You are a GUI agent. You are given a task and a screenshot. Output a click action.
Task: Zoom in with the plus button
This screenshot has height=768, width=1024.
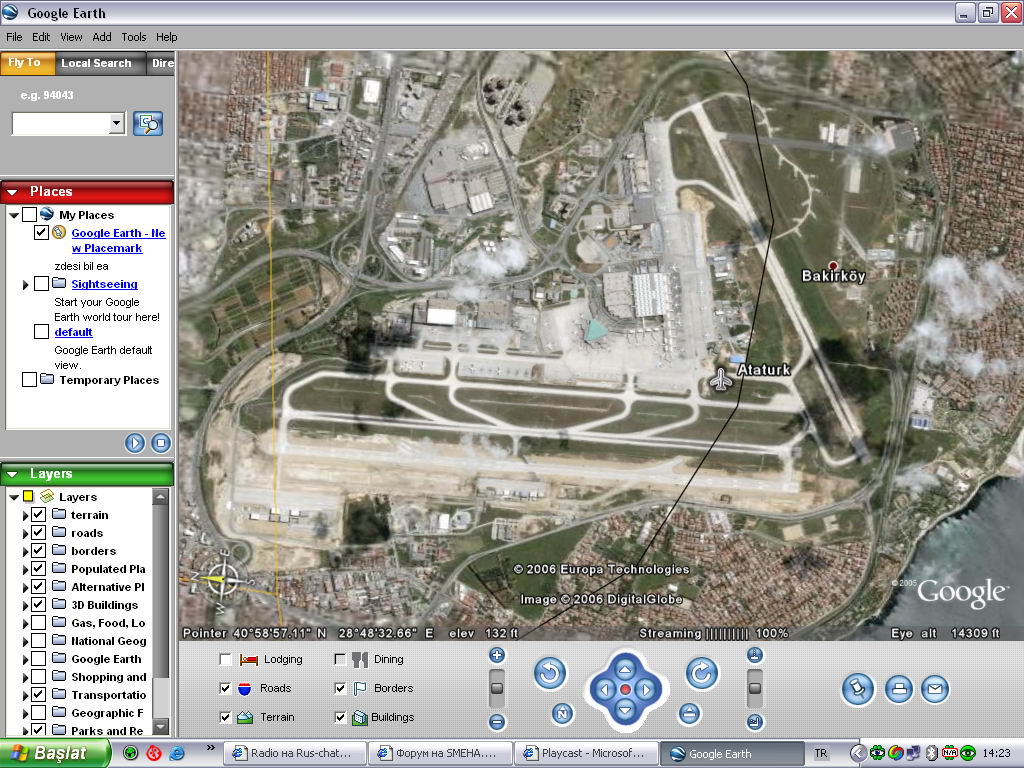click(497, 655)
